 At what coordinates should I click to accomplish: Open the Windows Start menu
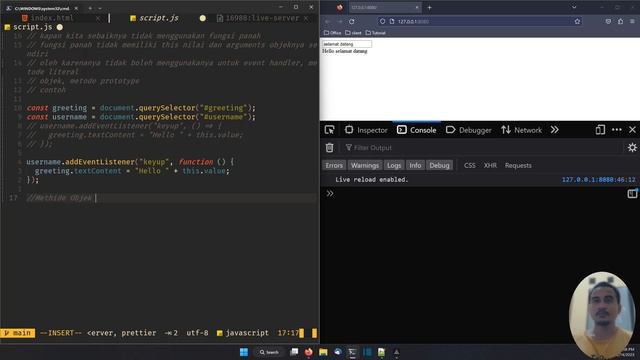244,352
